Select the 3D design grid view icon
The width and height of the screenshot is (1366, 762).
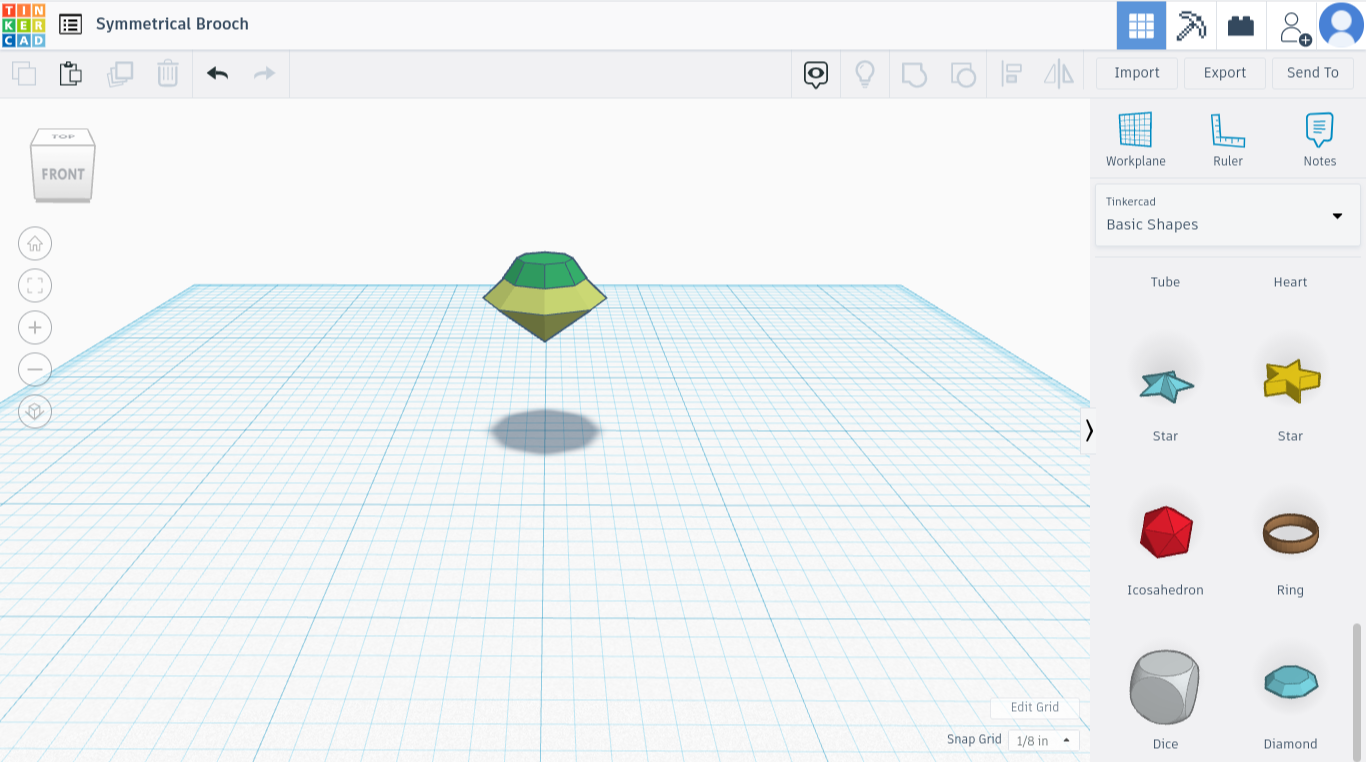(1141, 25)
